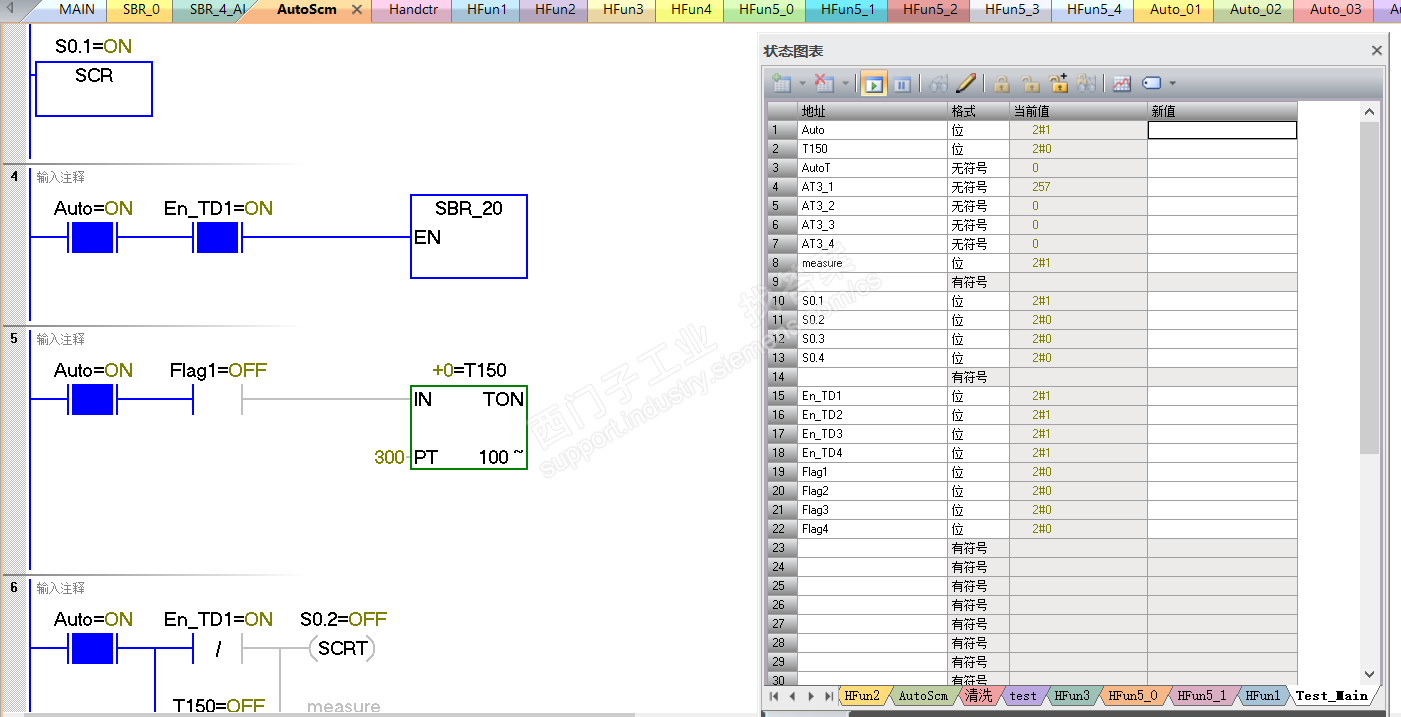Select the AT3_1 address cell

pyautogui.click(x=872, y=187)
